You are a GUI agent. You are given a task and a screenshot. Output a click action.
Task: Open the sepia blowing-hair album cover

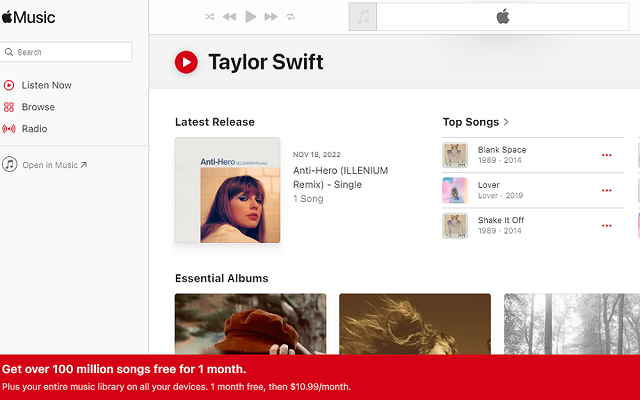tap(415, 324)
